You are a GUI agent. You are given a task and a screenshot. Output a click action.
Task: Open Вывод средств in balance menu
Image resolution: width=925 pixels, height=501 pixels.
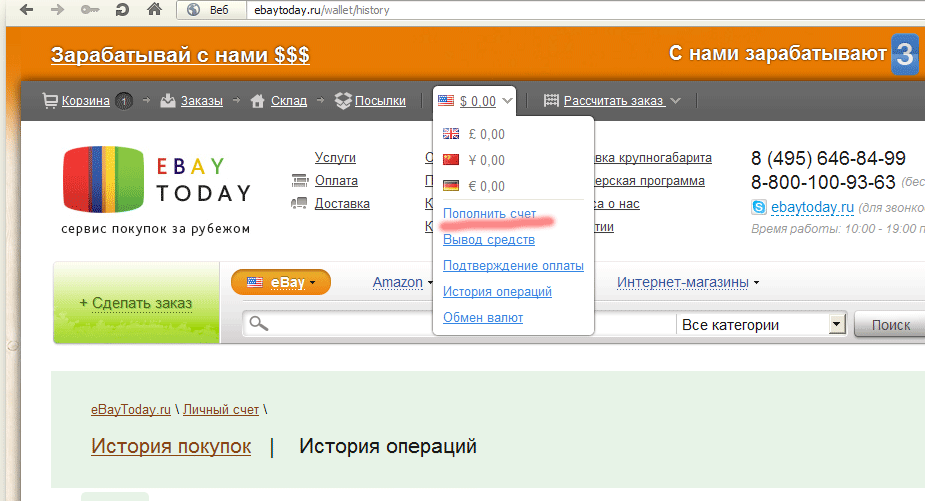pos(489,240)
